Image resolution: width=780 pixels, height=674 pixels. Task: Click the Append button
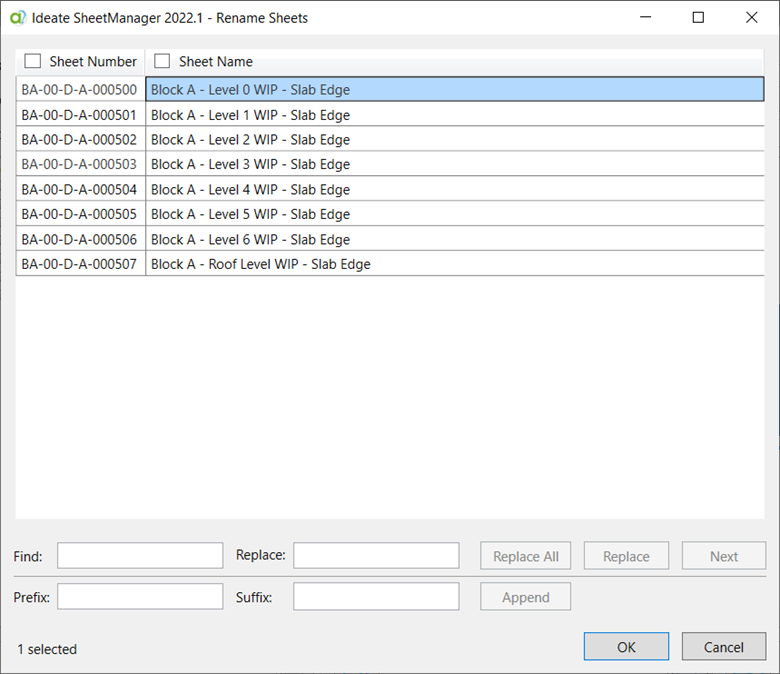tap(525, 597)
